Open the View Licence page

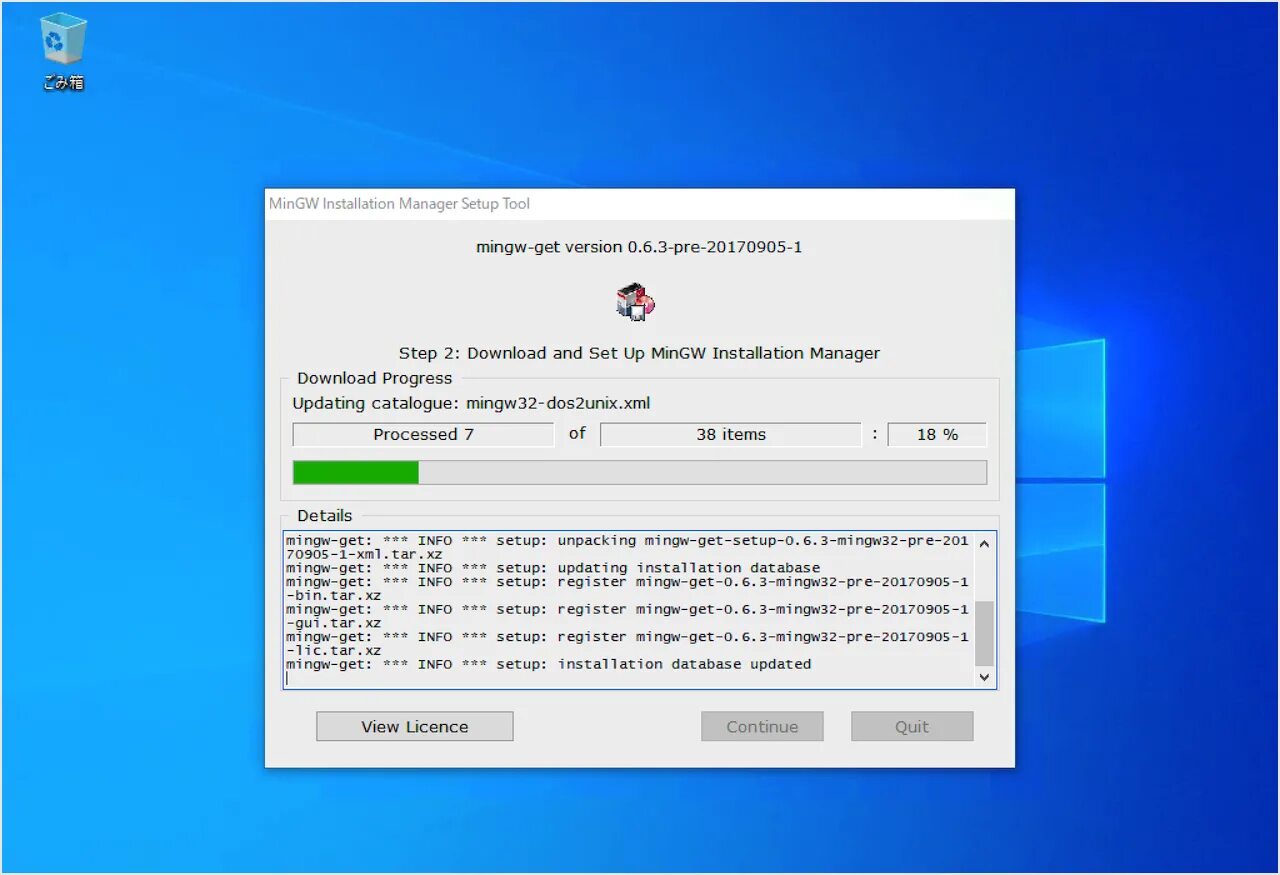point(415,727)
